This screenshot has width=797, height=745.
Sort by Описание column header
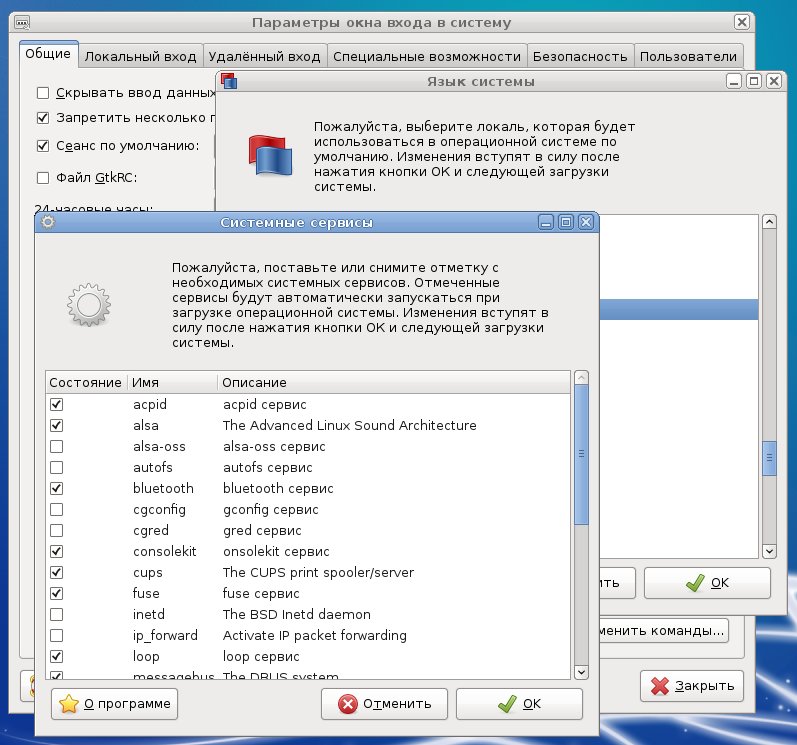[x=394, y=382]
